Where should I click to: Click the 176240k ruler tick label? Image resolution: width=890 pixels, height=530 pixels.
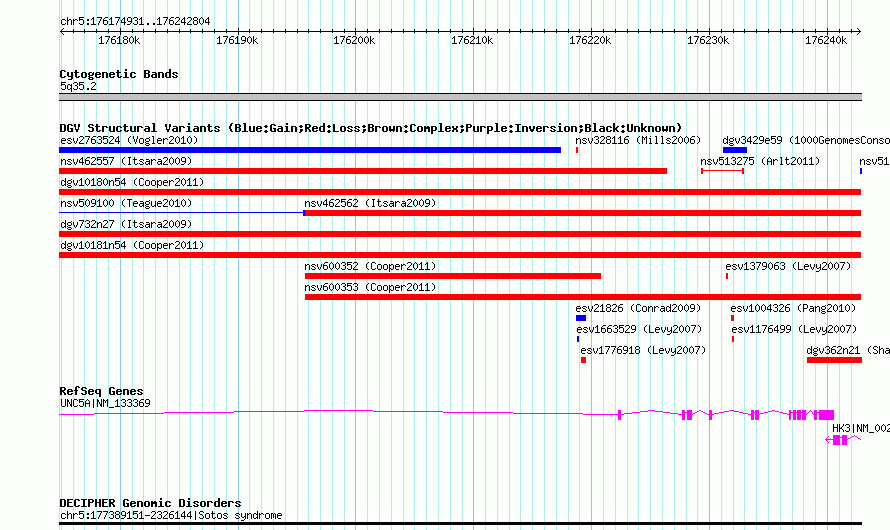[826, 40]
